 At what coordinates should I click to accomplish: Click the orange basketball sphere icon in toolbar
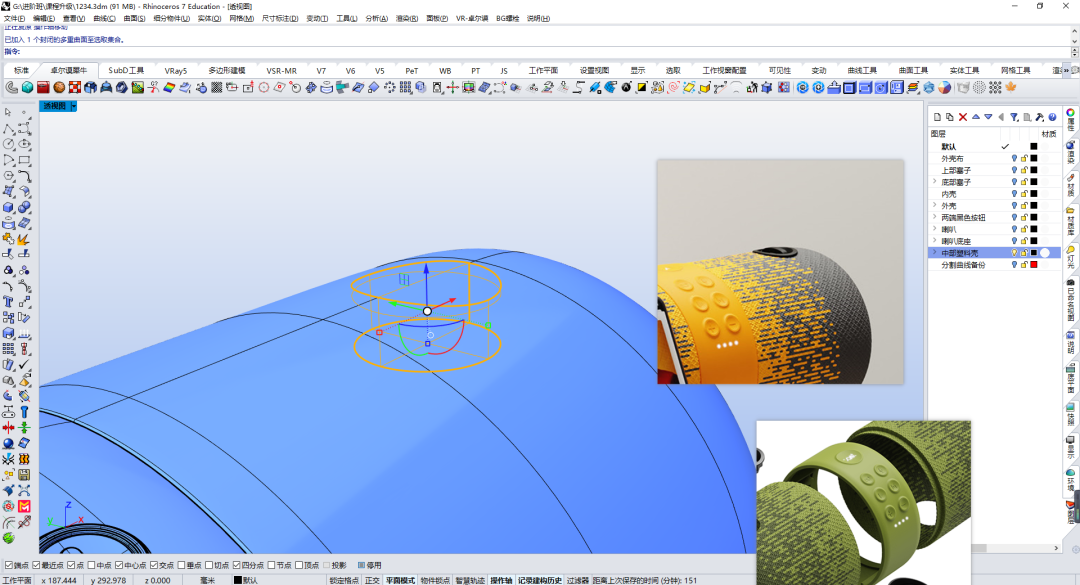click(x=59, y=88)
